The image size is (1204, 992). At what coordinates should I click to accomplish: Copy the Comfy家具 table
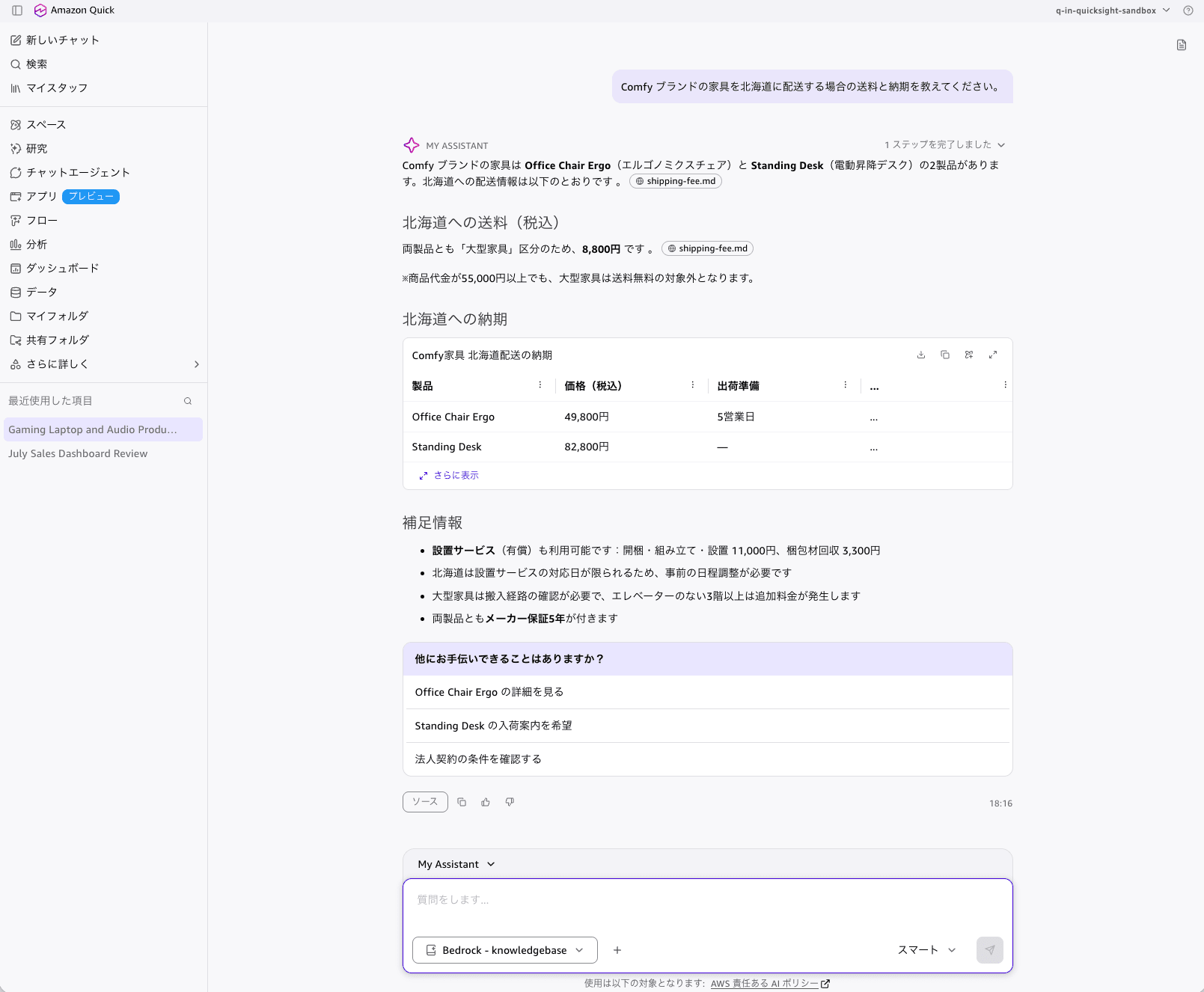pos(945,355)
